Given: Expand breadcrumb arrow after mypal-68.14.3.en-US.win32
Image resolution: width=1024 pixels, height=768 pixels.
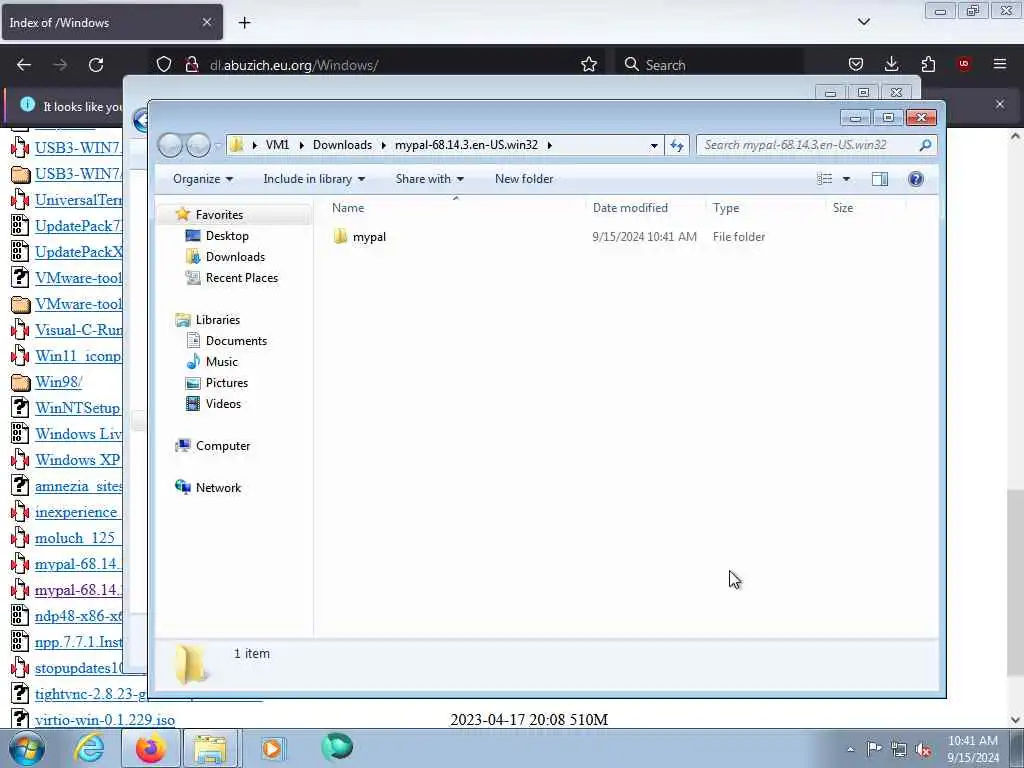Looking at the screenshot, I should pyautogui.click(x=550, y=145).
